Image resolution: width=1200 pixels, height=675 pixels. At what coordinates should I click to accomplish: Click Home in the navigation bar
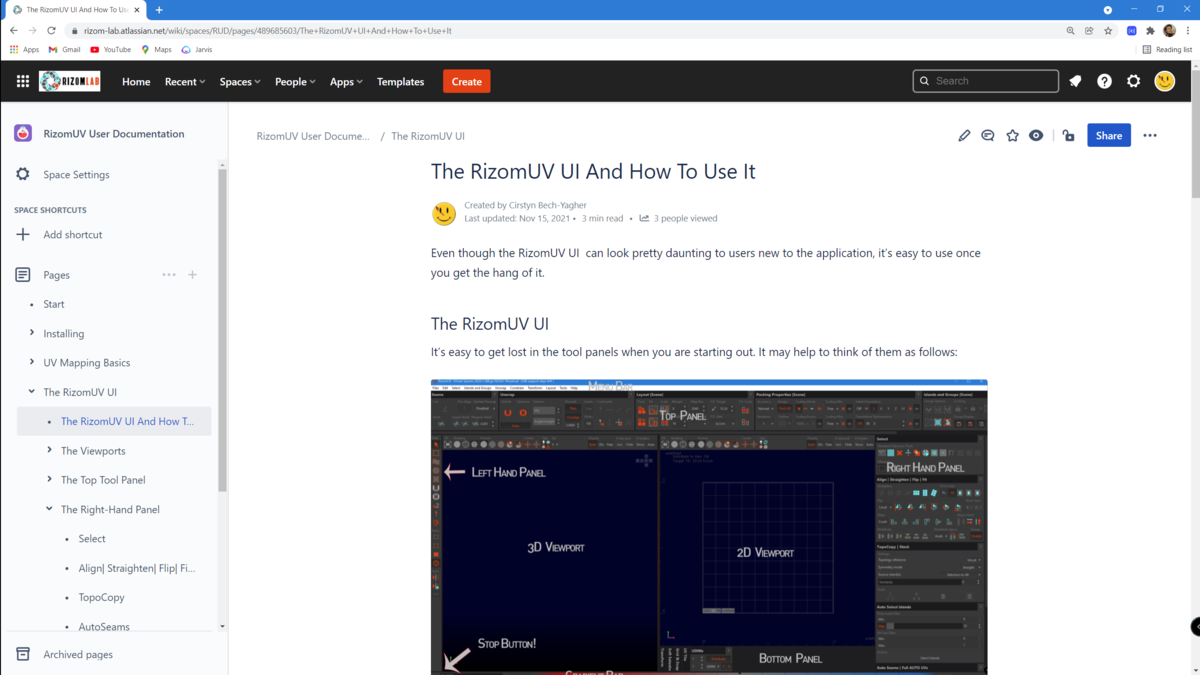pyautogui.click(x=135, y=81)
